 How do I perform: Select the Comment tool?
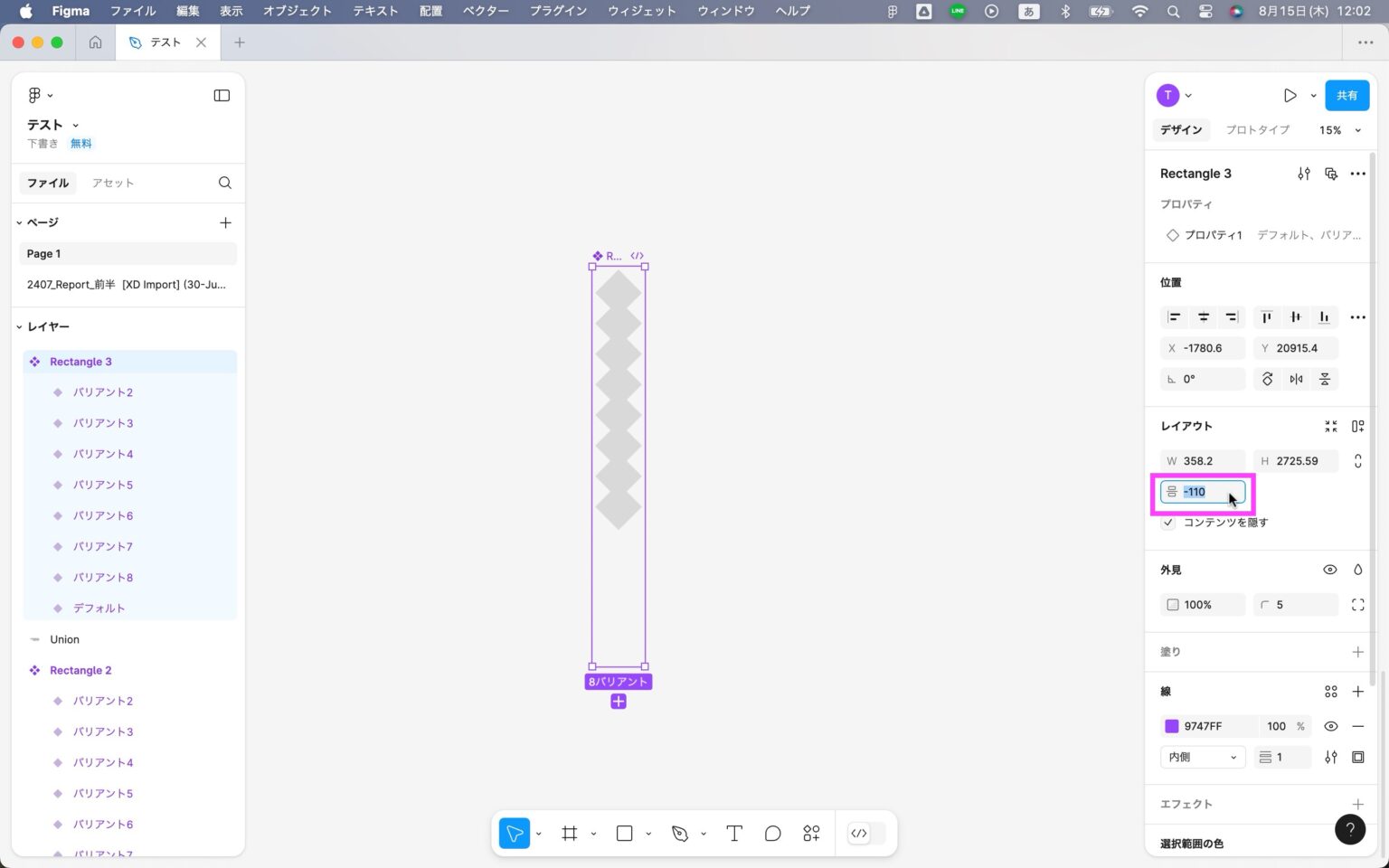[772, 833]
